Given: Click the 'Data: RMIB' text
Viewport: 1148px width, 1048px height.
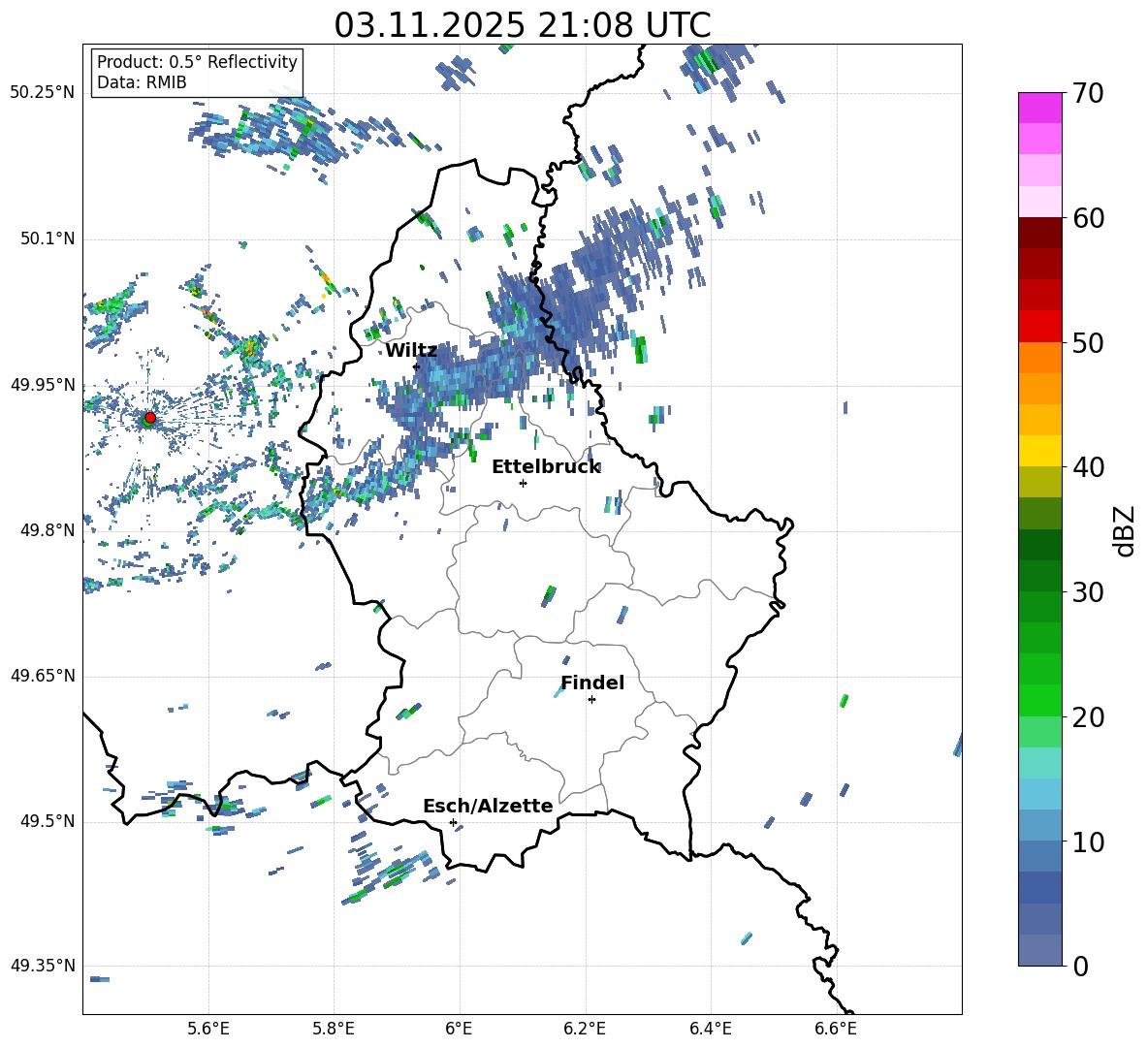Looking at the screenshot, I should [142, 82].
